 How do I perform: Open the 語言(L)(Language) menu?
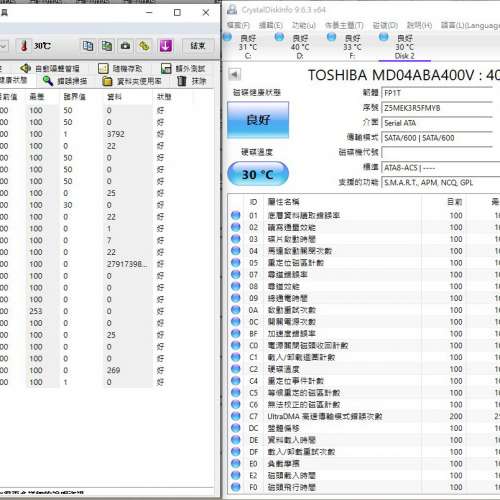(x=470, y=25)
